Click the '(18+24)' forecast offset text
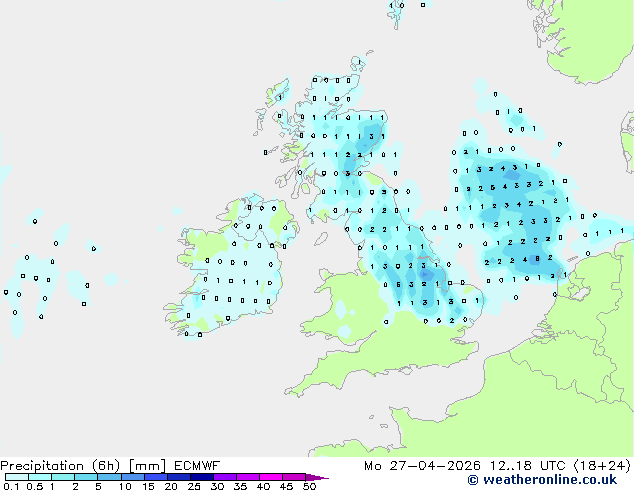Viewport: 634px width, 490px height. [602, 466]
